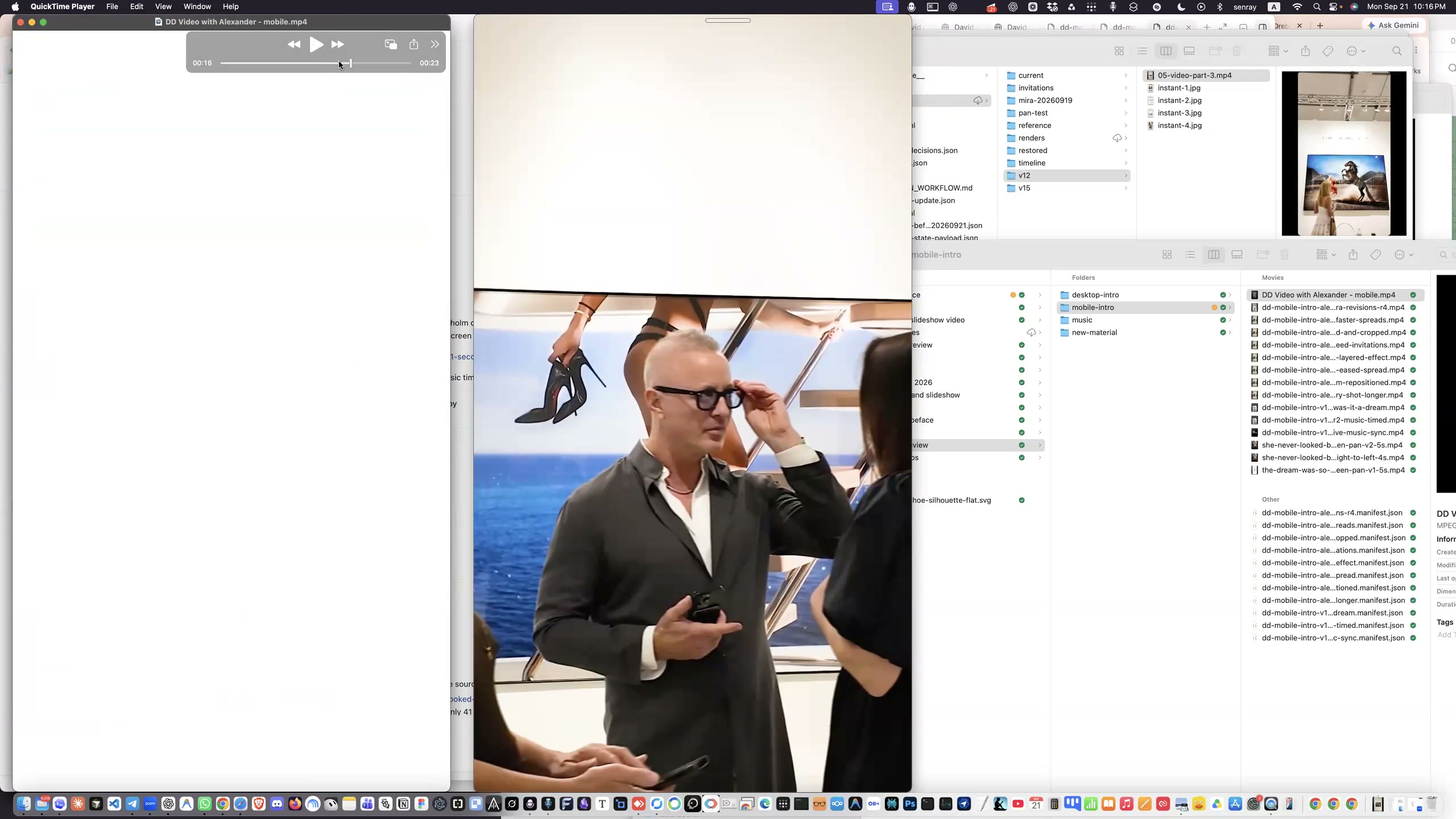Viewport: 1456px width, 819px height.
Task: Play the QuickTime video
Action: click(x=316, y=44)
